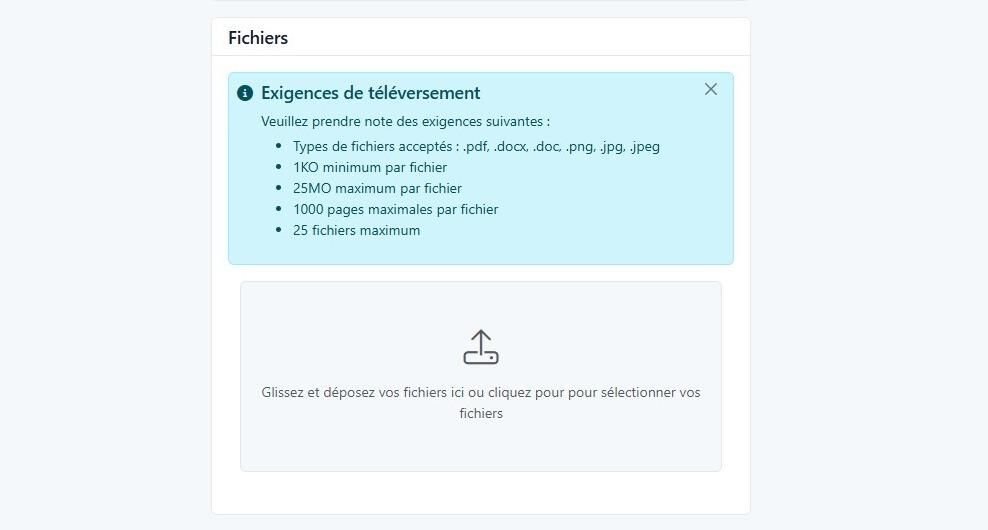Click the Exigences de téléversement title
Image resolution: width=988 pixels, height=530 pixels.
(x=370, y=93)
